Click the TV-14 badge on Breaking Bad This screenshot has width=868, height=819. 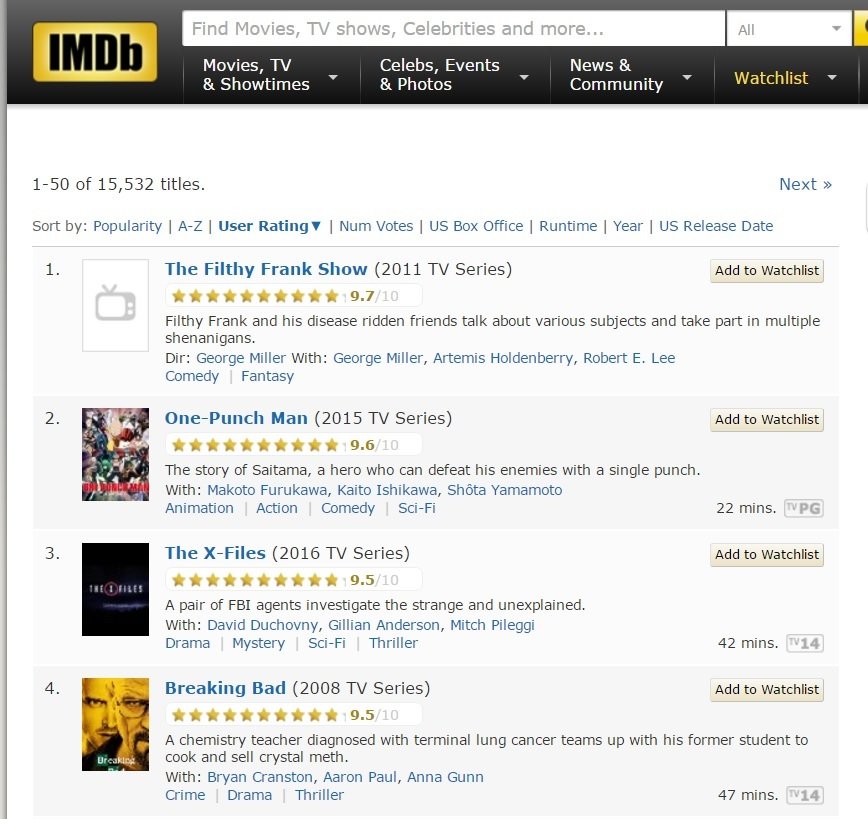tap(804, 795)
